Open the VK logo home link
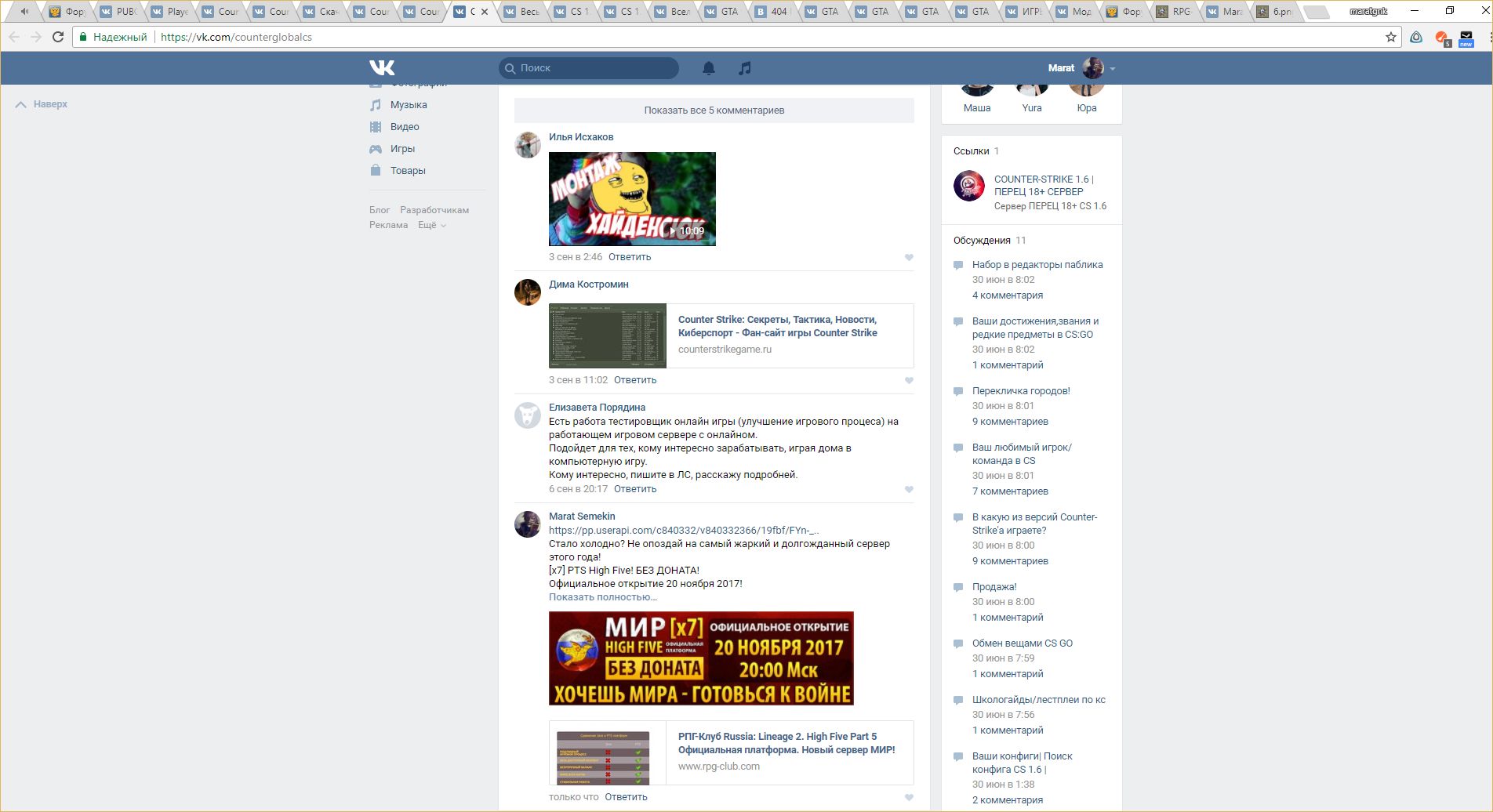The width and height of the screenshot is (1493, 812). (382, 68)
